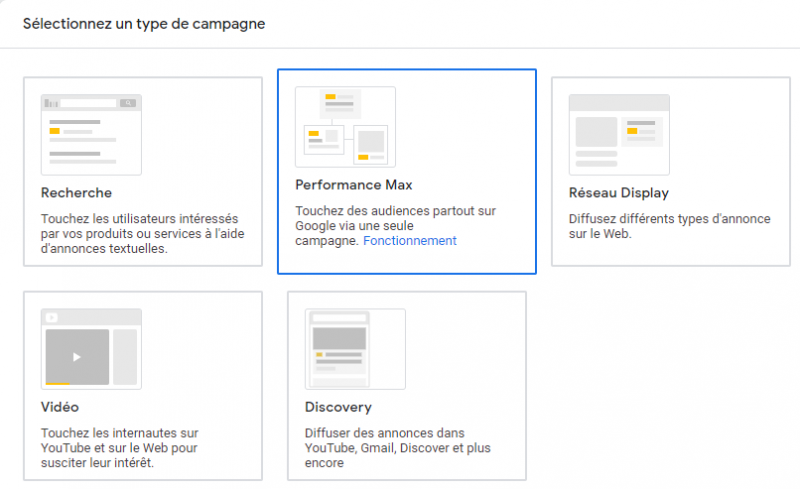
Task: Click the play triangle in the Vidéo illustration
Action: coord(77,357)
